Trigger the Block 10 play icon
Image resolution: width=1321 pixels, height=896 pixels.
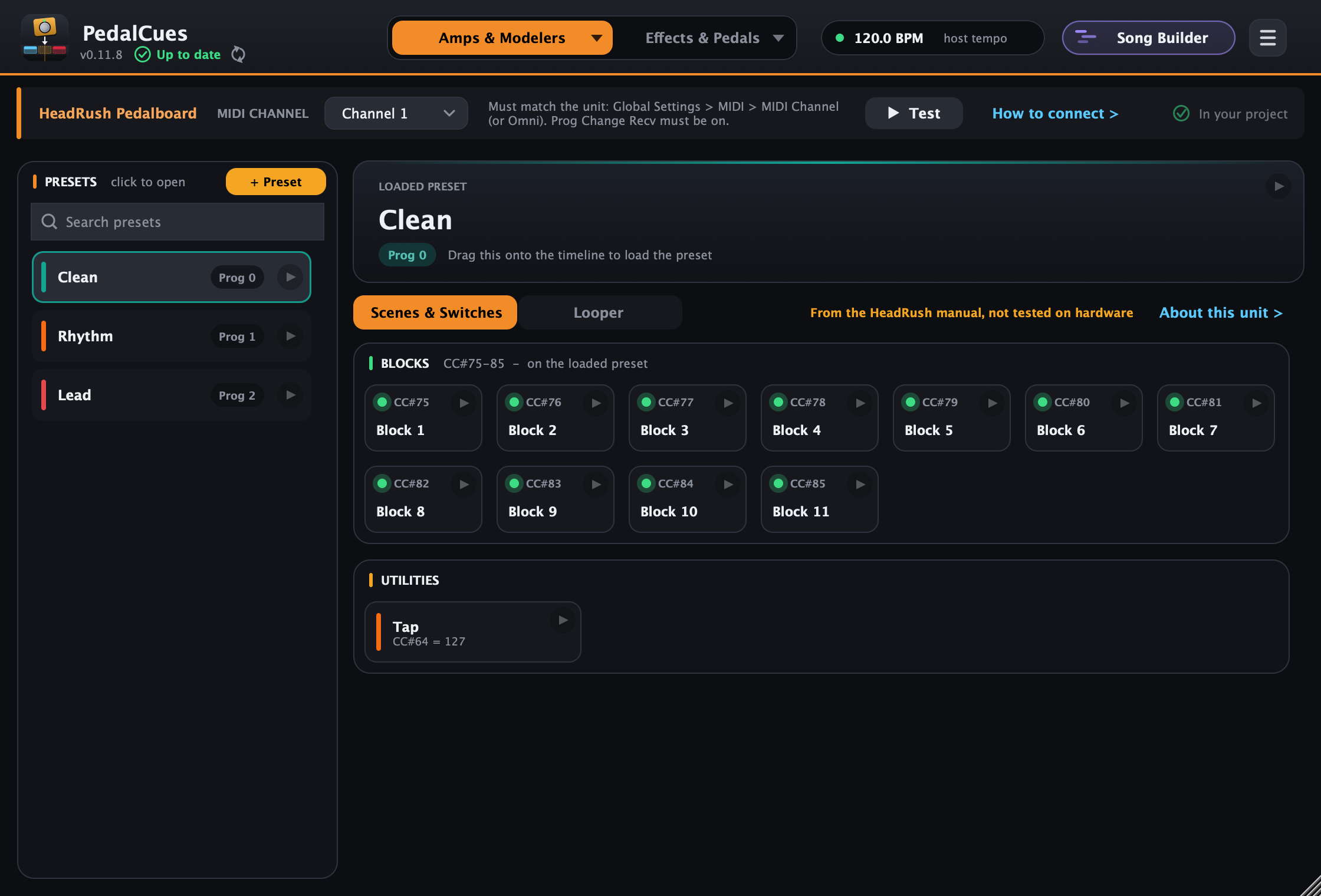click(728, 484)
